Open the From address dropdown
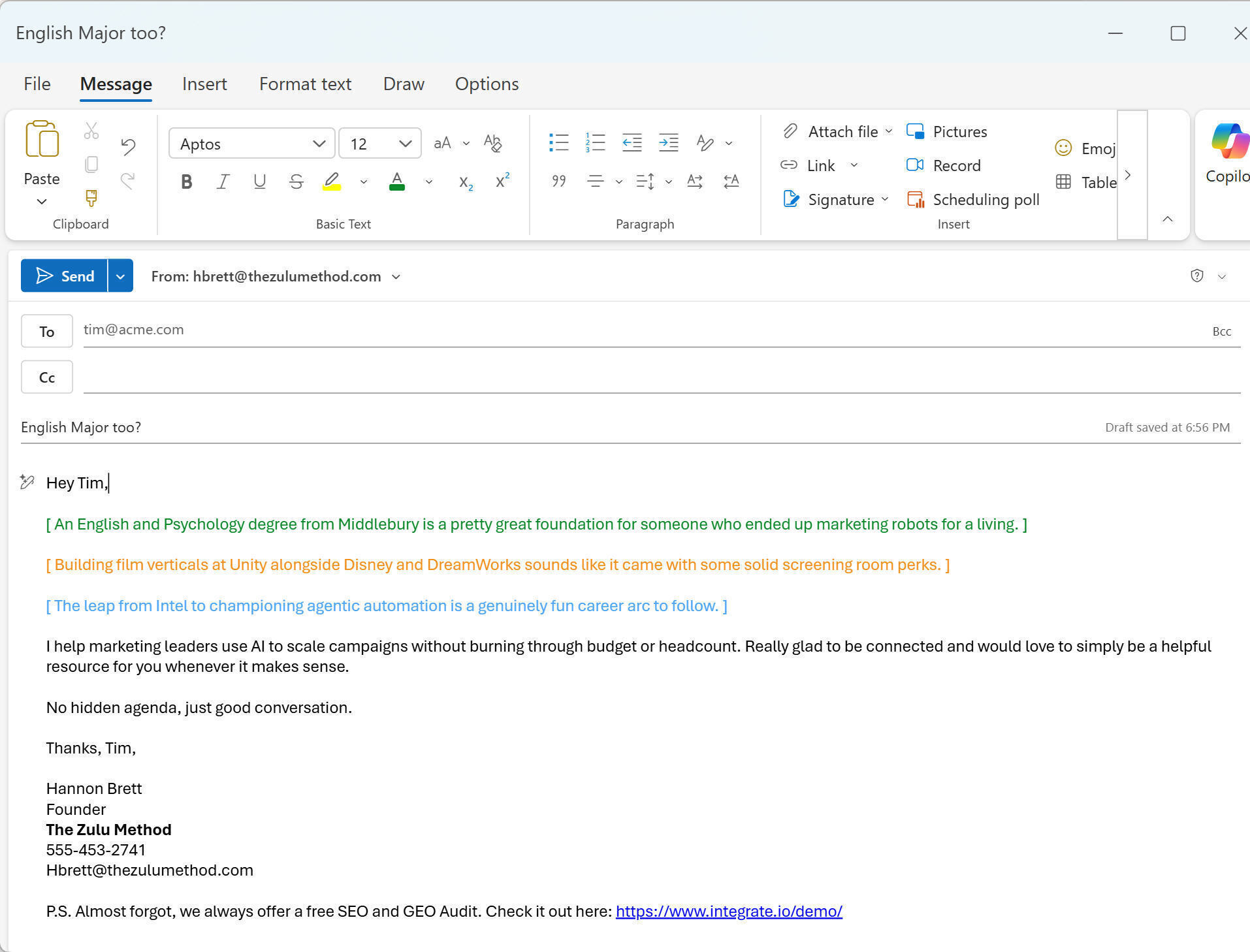Viewport: 1250px width, 952px height. pos(396,277)
